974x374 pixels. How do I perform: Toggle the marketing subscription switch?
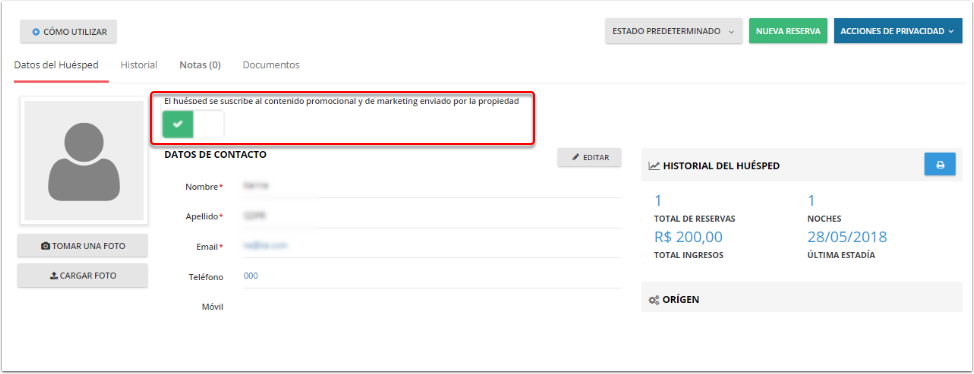[193, 124]
